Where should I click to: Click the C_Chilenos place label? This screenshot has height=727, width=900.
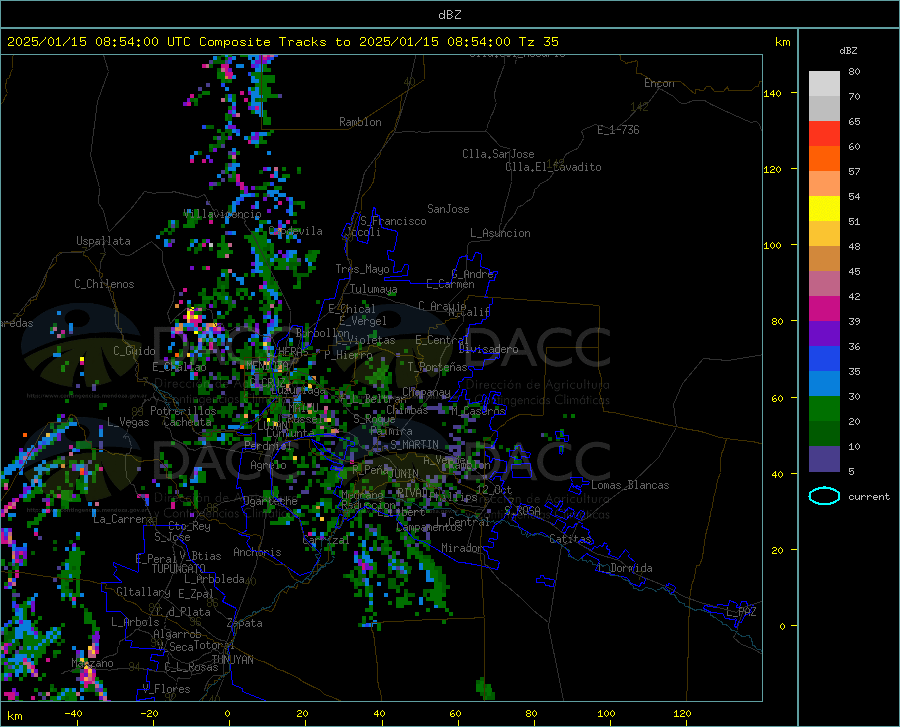click(x=104, y=284)
